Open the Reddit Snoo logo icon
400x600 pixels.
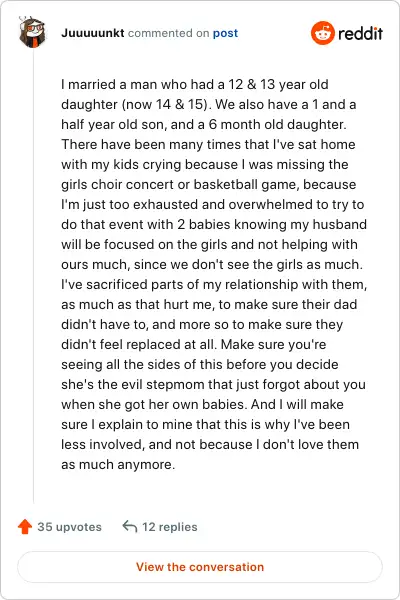322,33
